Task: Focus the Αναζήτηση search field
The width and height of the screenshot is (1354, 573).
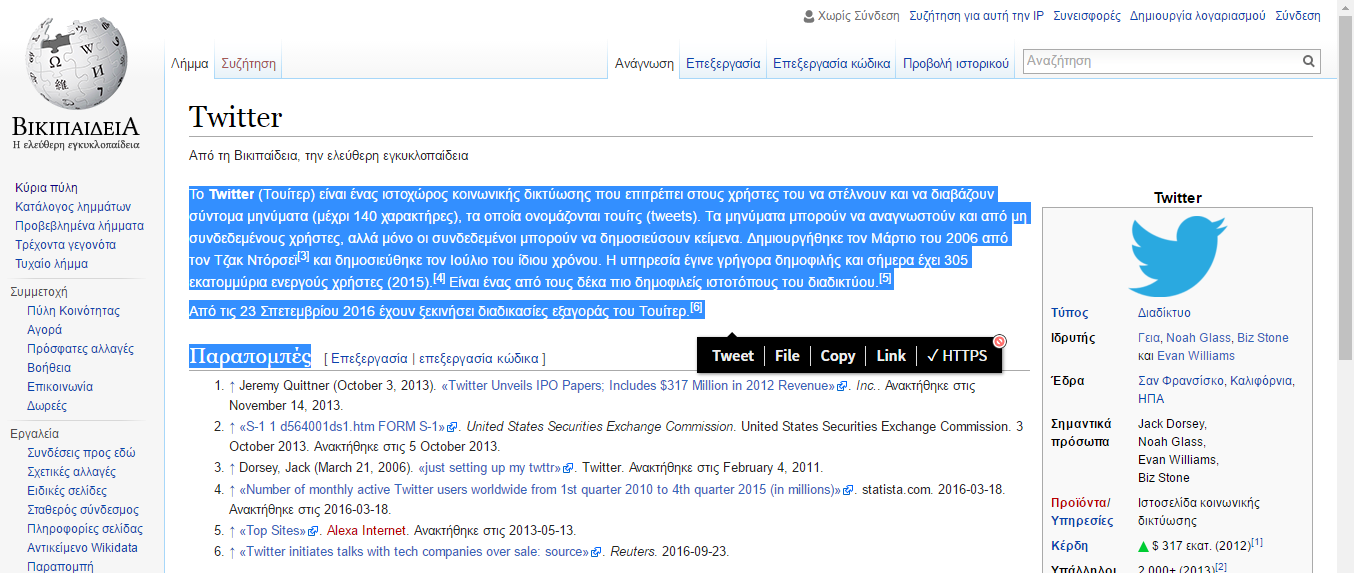Action: (1161, 62)
